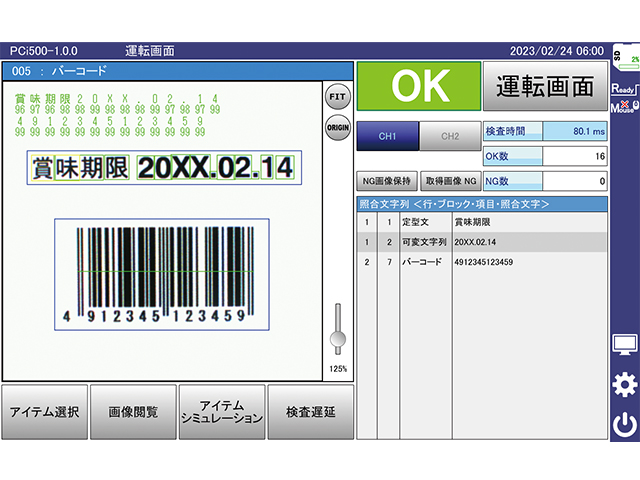Click the NG数 label
The image size is (640, 480).
tap(513, 181)
